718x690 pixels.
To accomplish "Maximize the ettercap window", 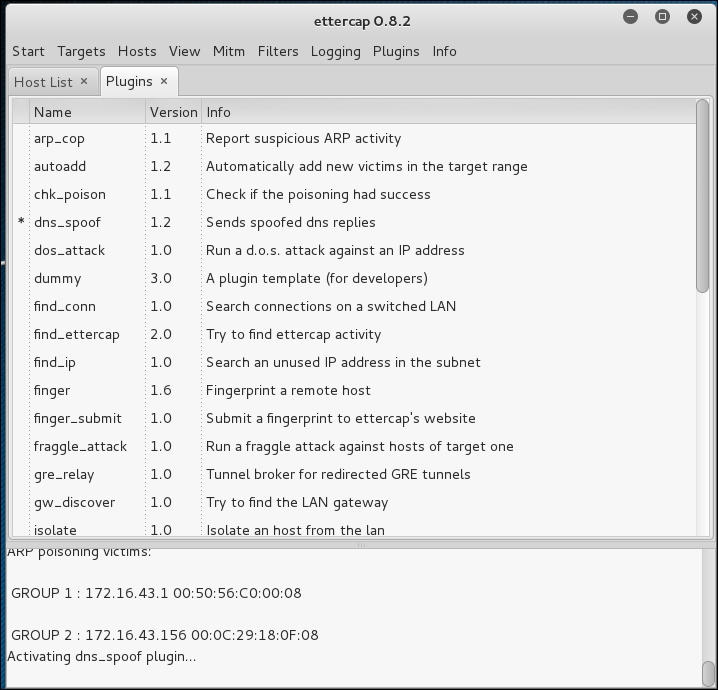I will (x=662, y=17).
